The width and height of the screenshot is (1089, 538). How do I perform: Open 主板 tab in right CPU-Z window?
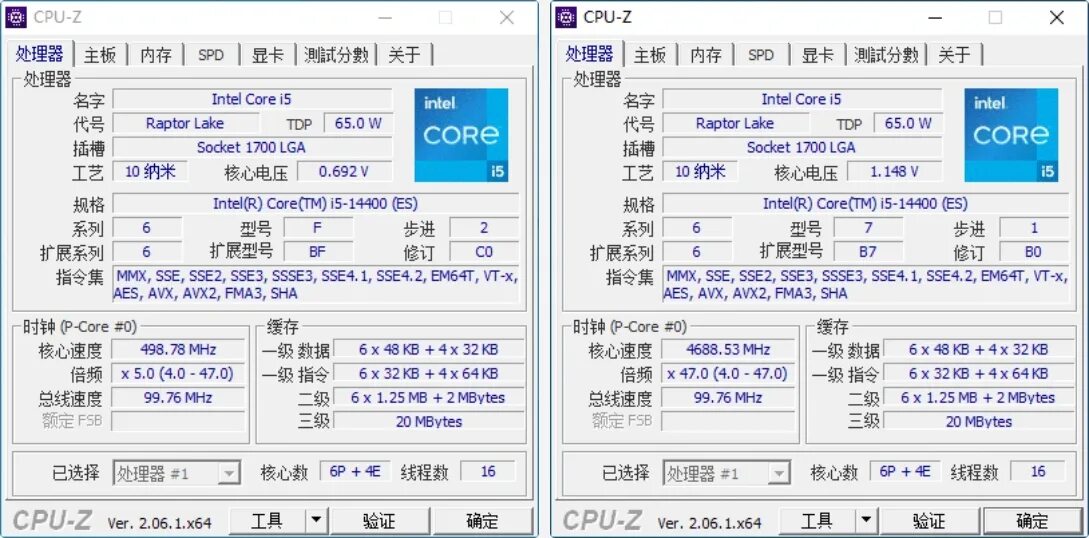point(650,55)
